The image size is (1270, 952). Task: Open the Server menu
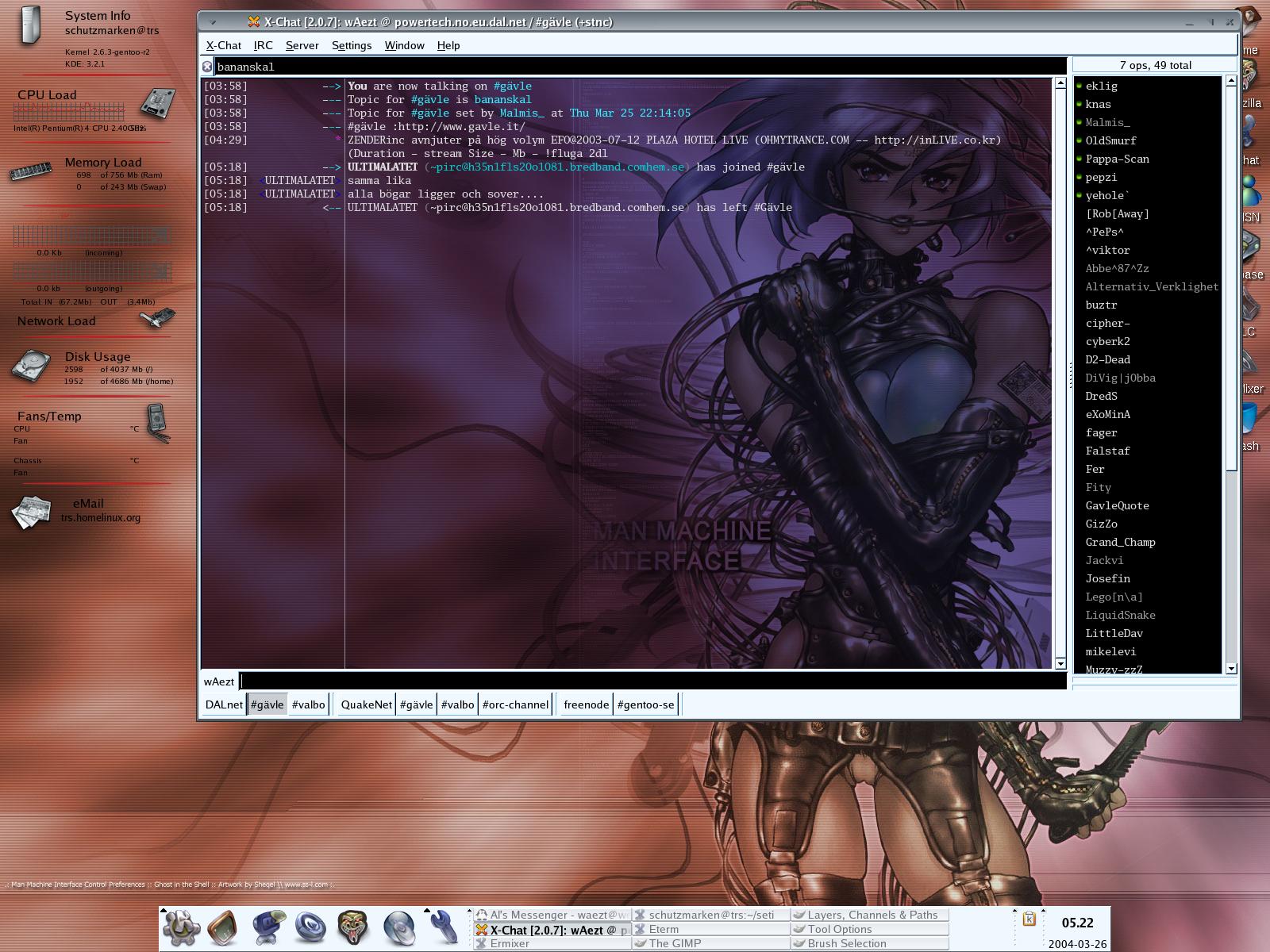pos(302,45)
